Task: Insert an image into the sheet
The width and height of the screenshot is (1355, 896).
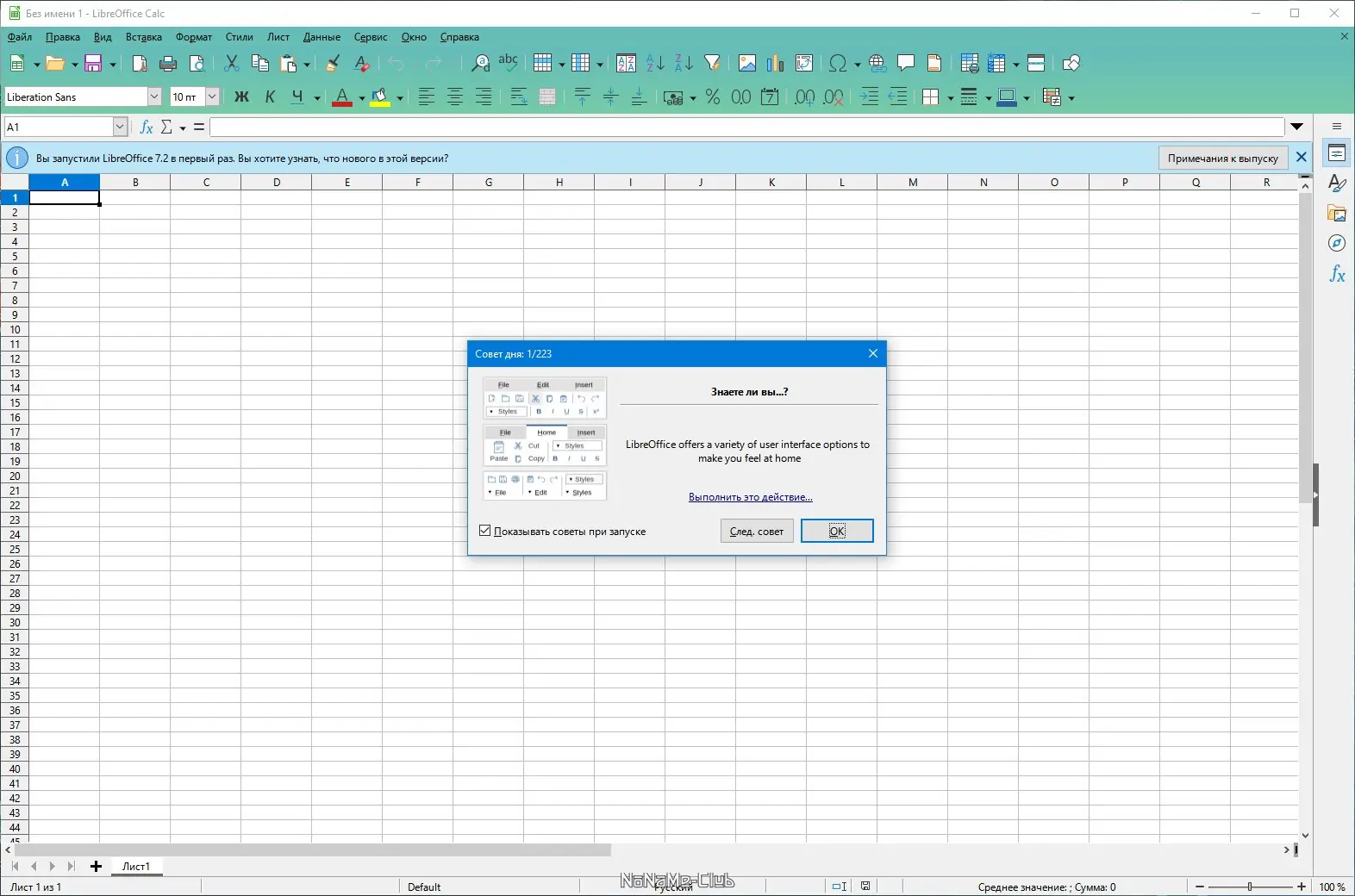Action: tap(747, 63)
